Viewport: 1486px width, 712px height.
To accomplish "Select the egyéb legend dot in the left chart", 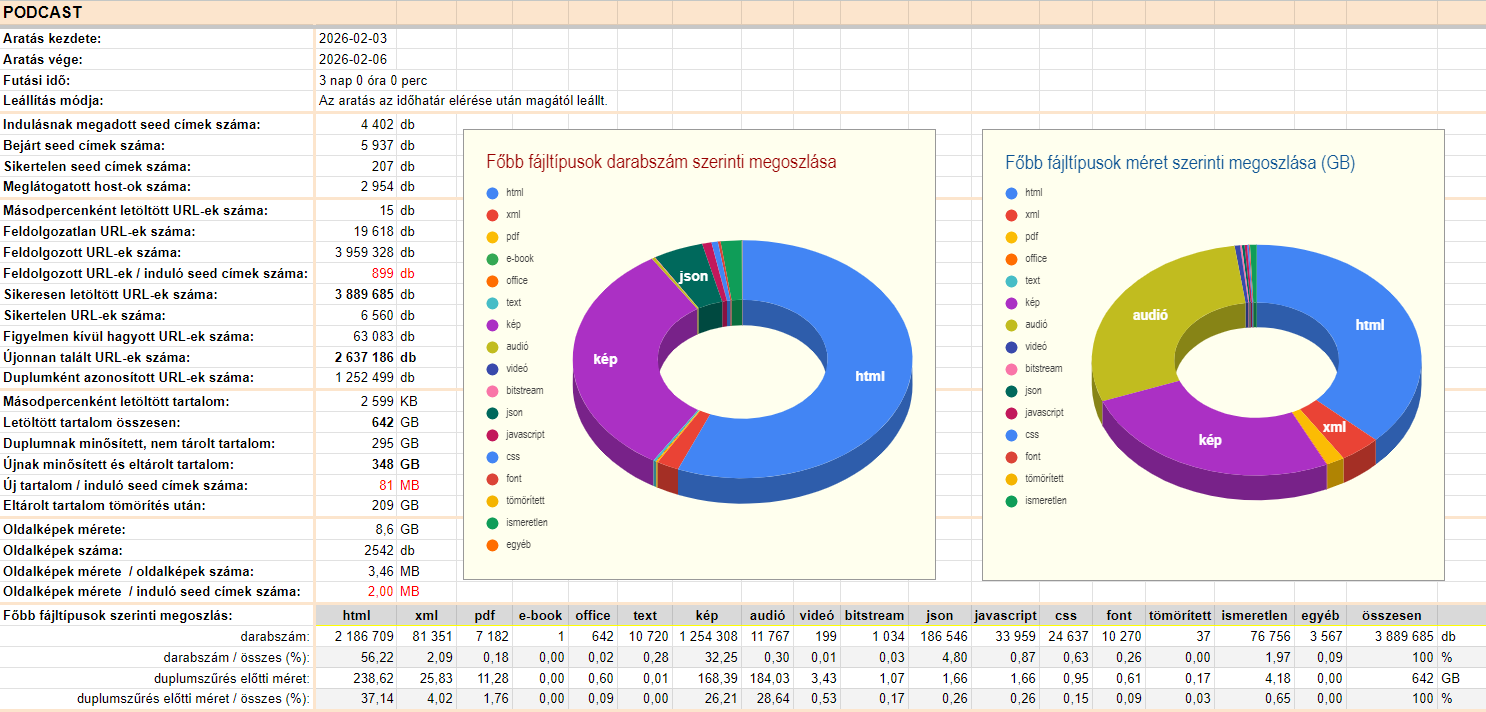I will pyautogui.click(x=492, y=545).
